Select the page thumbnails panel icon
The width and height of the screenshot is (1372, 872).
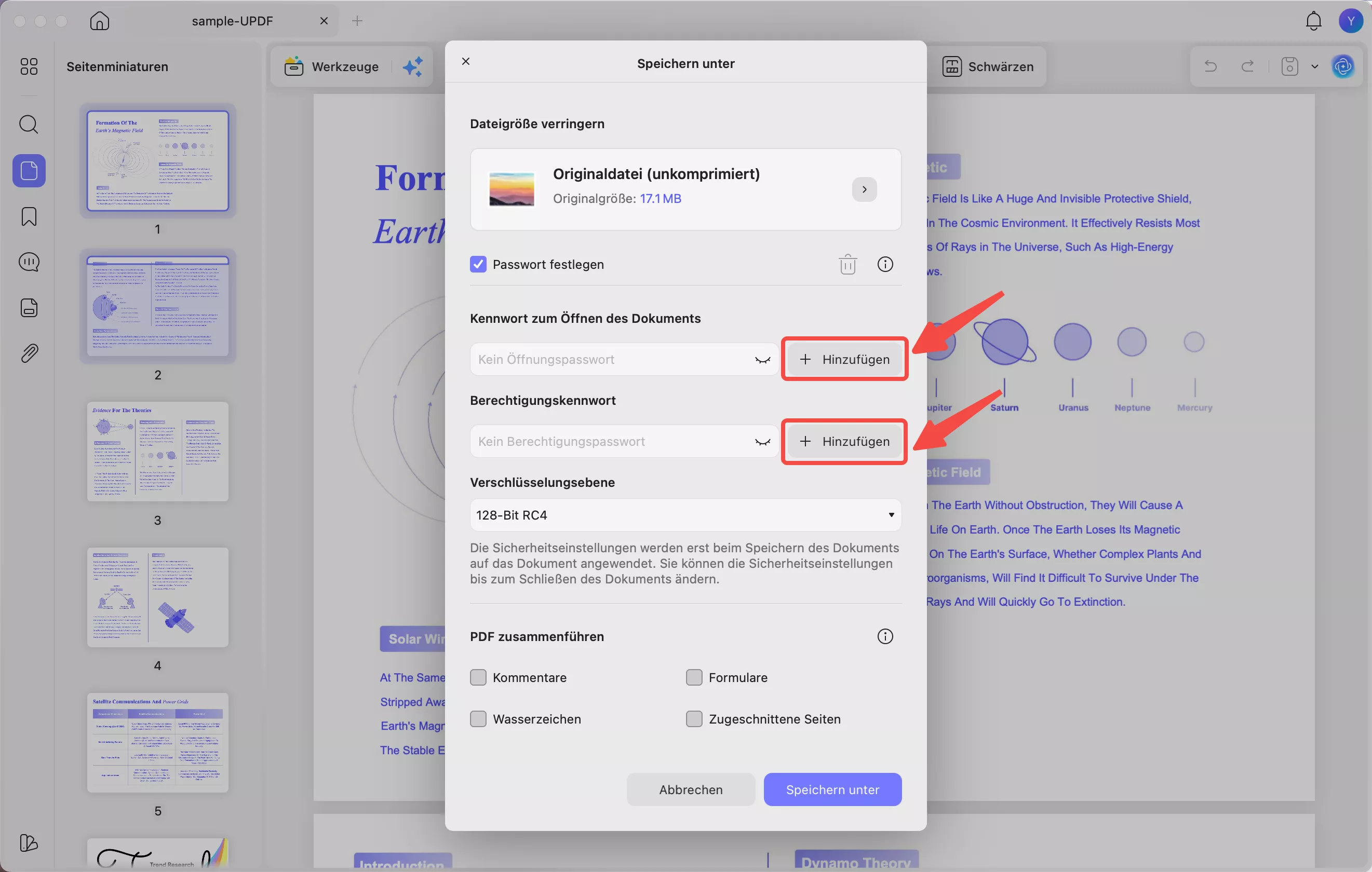click(28, 170)
